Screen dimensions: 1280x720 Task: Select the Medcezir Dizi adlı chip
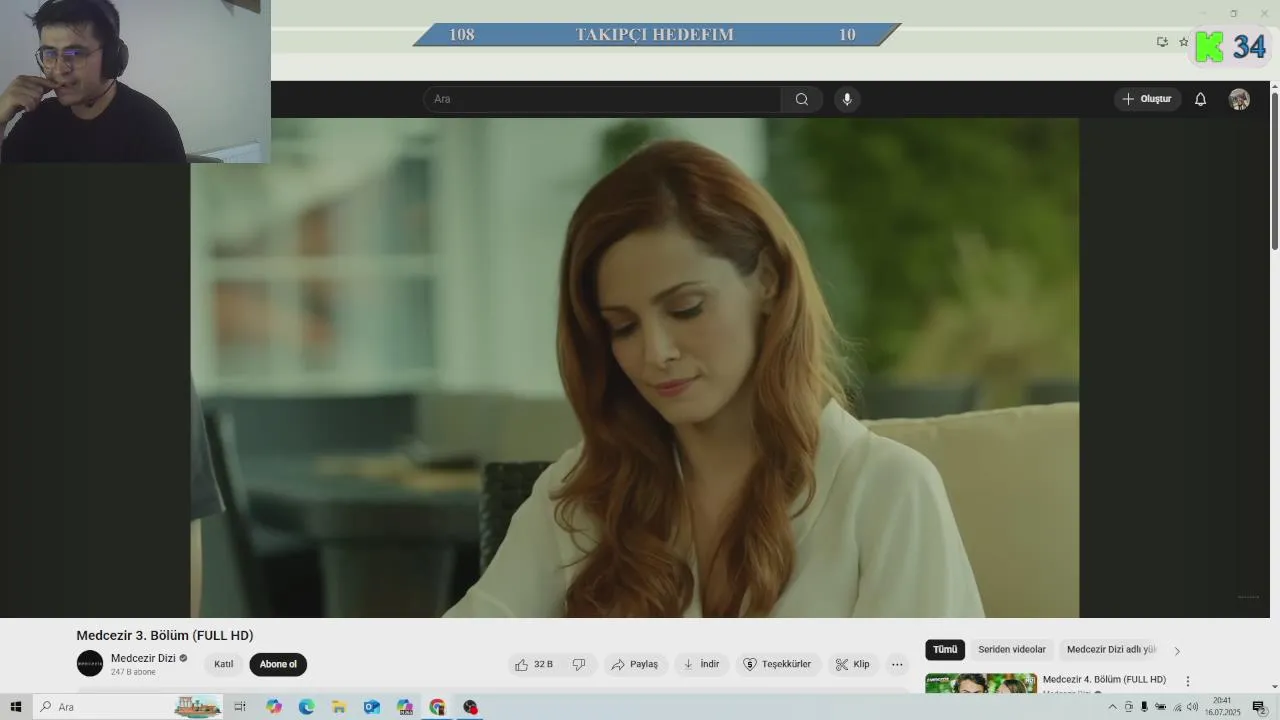[x=1111, y=650]
